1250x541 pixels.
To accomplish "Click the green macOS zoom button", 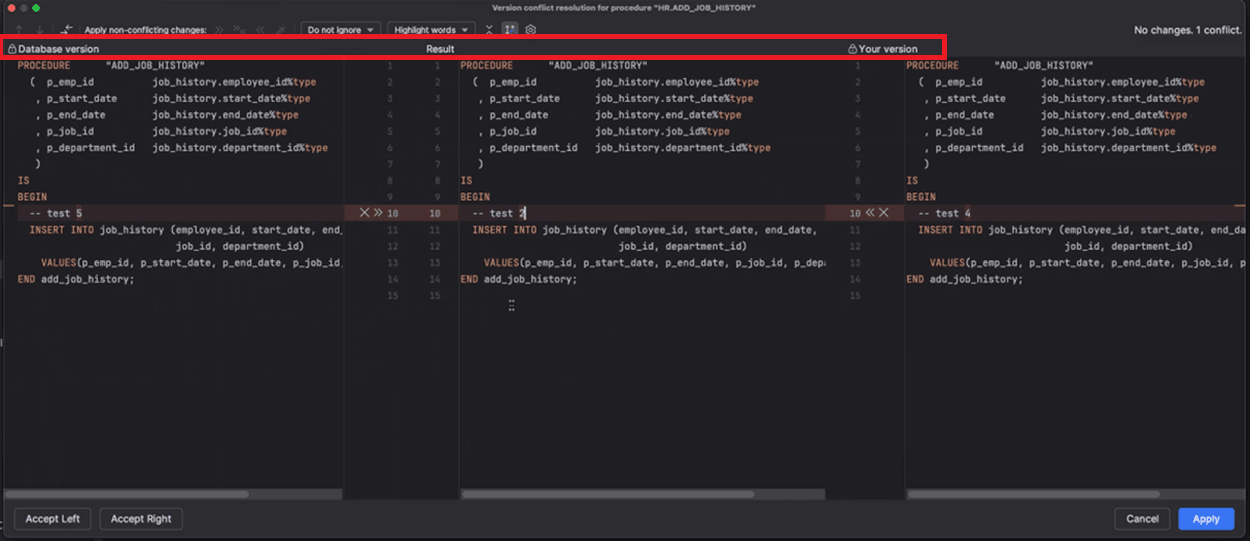I will click(x=36, y=7).
